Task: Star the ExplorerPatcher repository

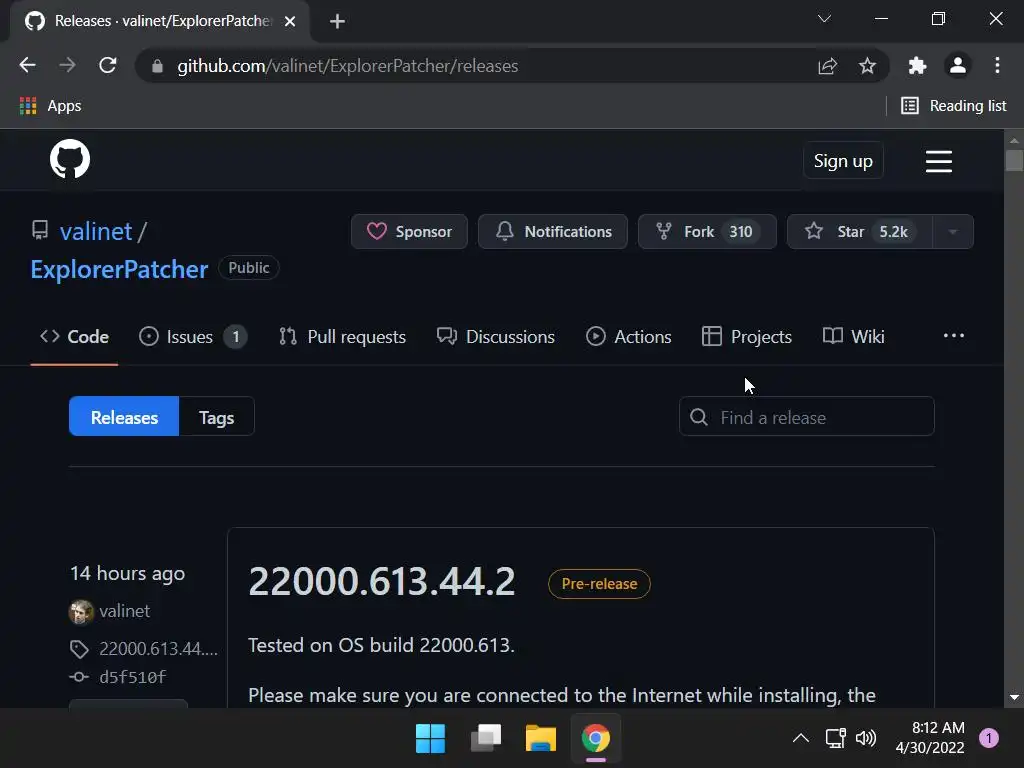Action: pos(859,232)
